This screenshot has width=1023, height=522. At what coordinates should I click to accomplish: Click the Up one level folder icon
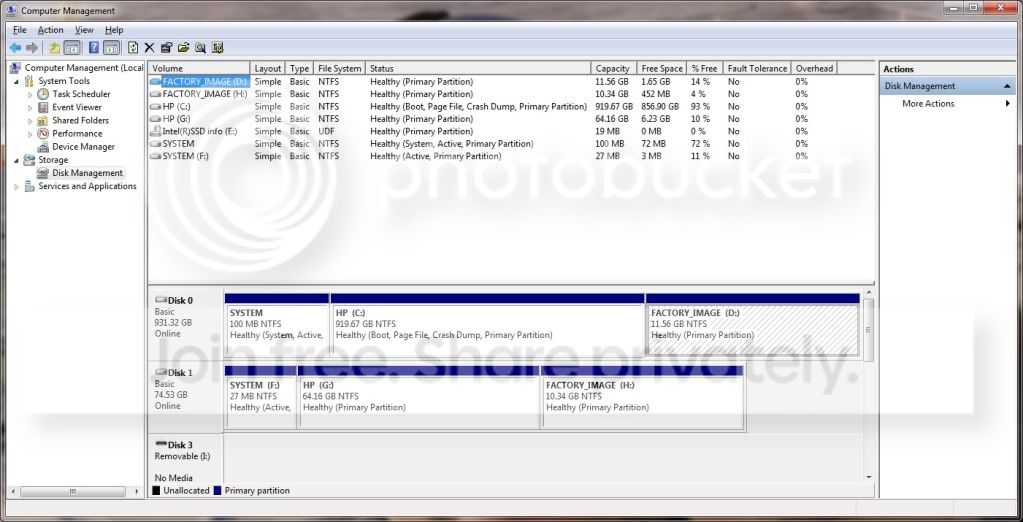point(55,48)
